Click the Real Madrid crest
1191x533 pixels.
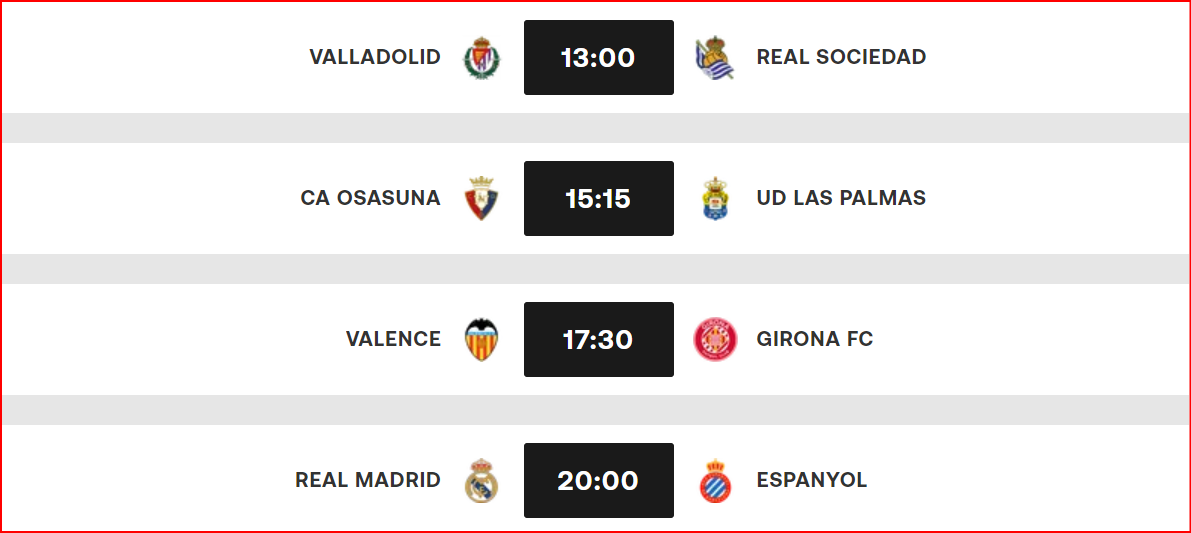click(482, 480)
